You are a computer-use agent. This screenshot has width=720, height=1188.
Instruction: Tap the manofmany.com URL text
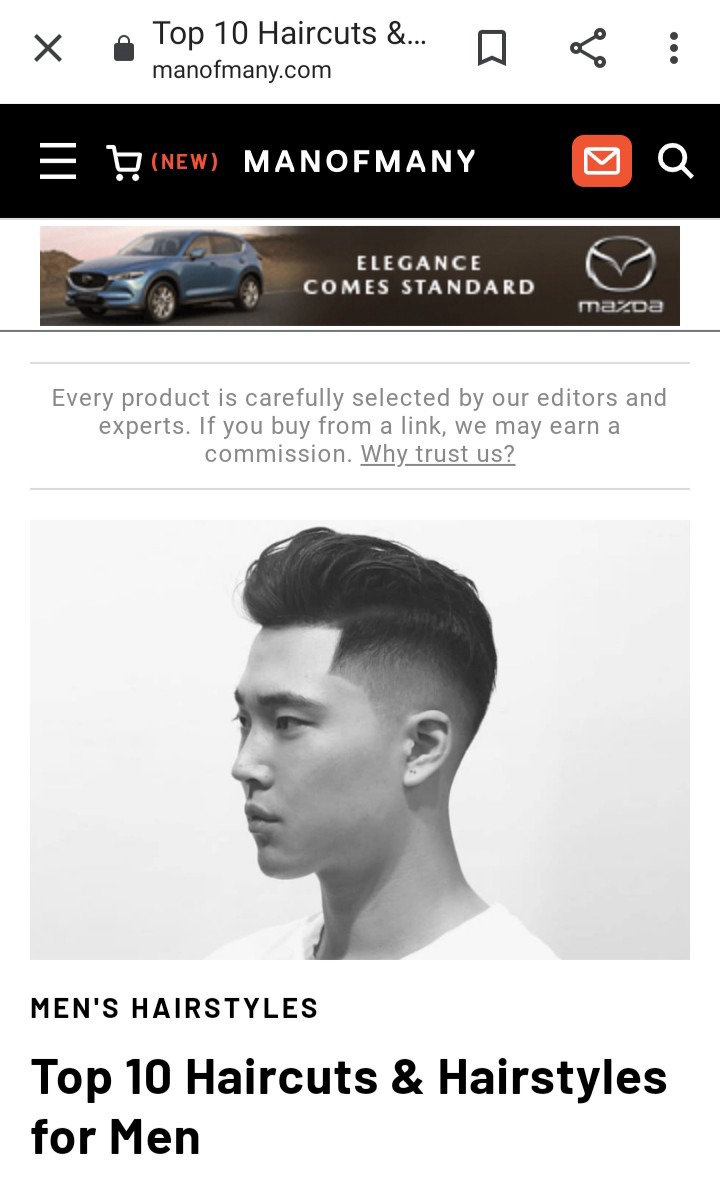click(242, 70)
